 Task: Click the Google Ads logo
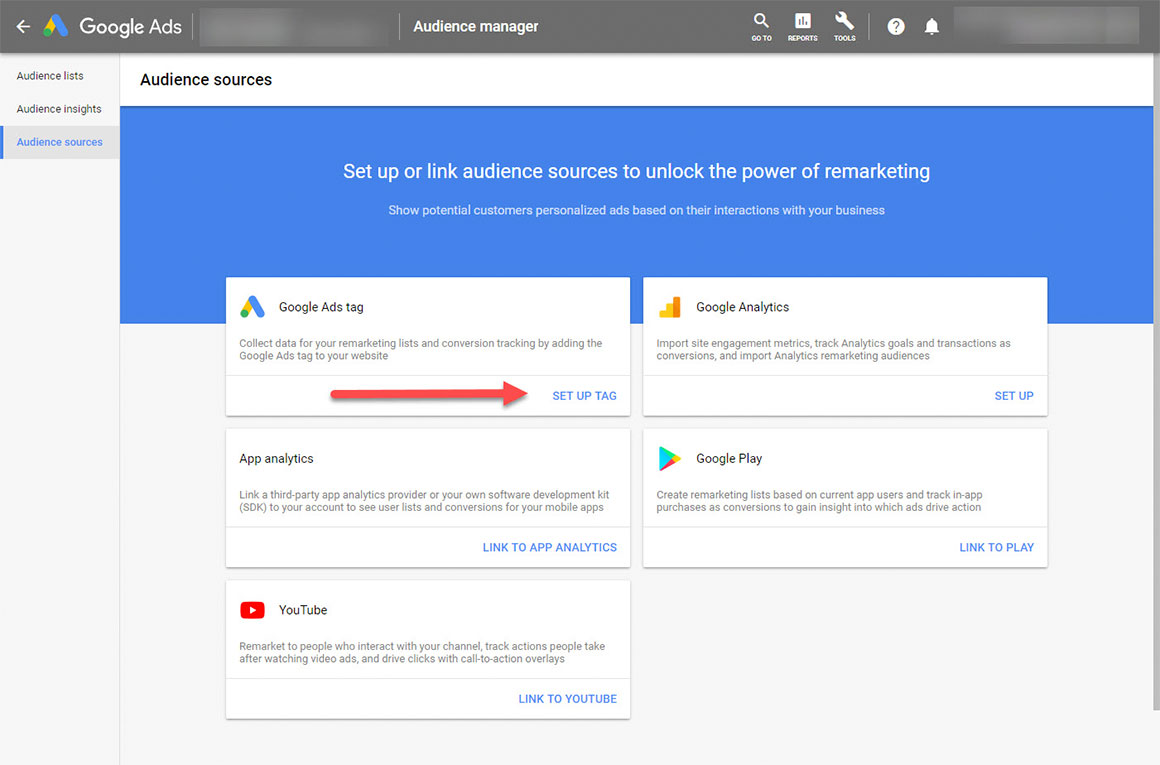[110, 27]
